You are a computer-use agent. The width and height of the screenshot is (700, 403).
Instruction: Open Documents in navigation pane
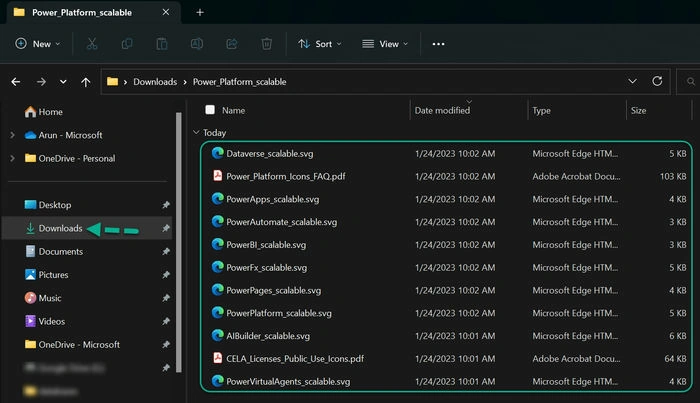(x=54, y=251)
